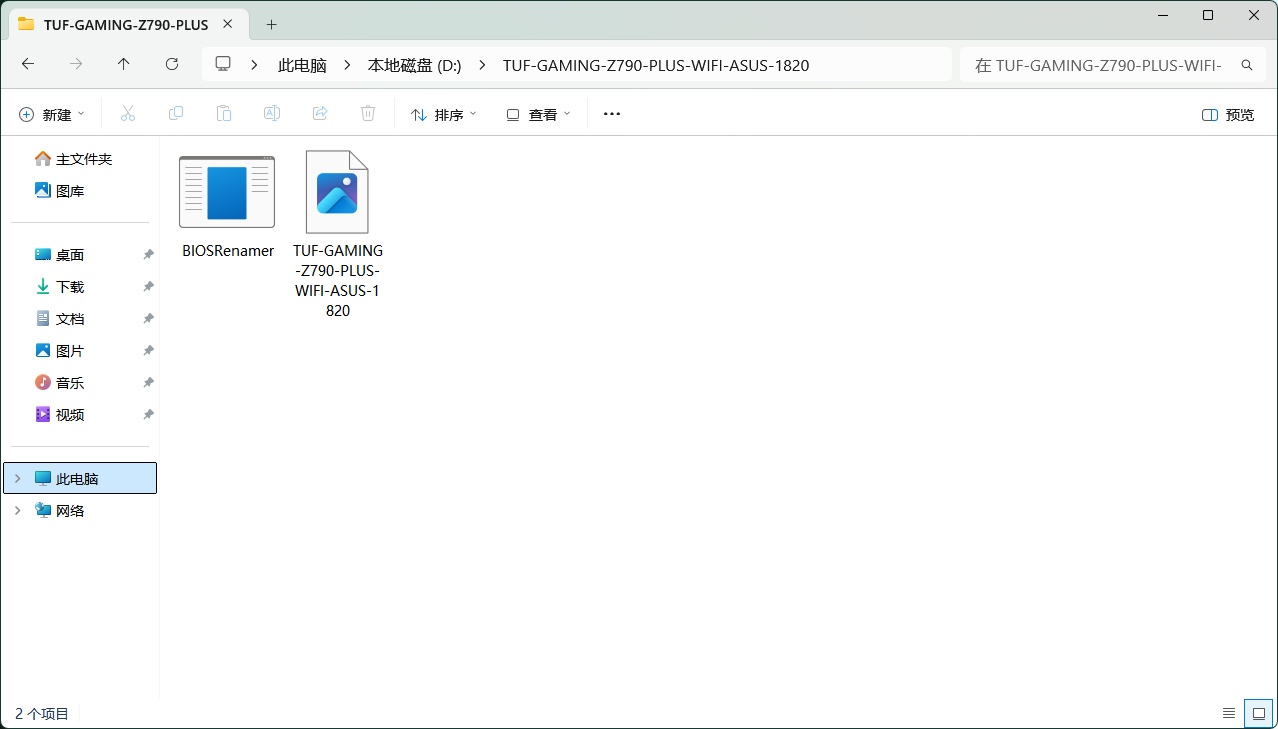1278x729 pixels.
Task: Open 下载 folder in sidebar
Action: [60, 287]
